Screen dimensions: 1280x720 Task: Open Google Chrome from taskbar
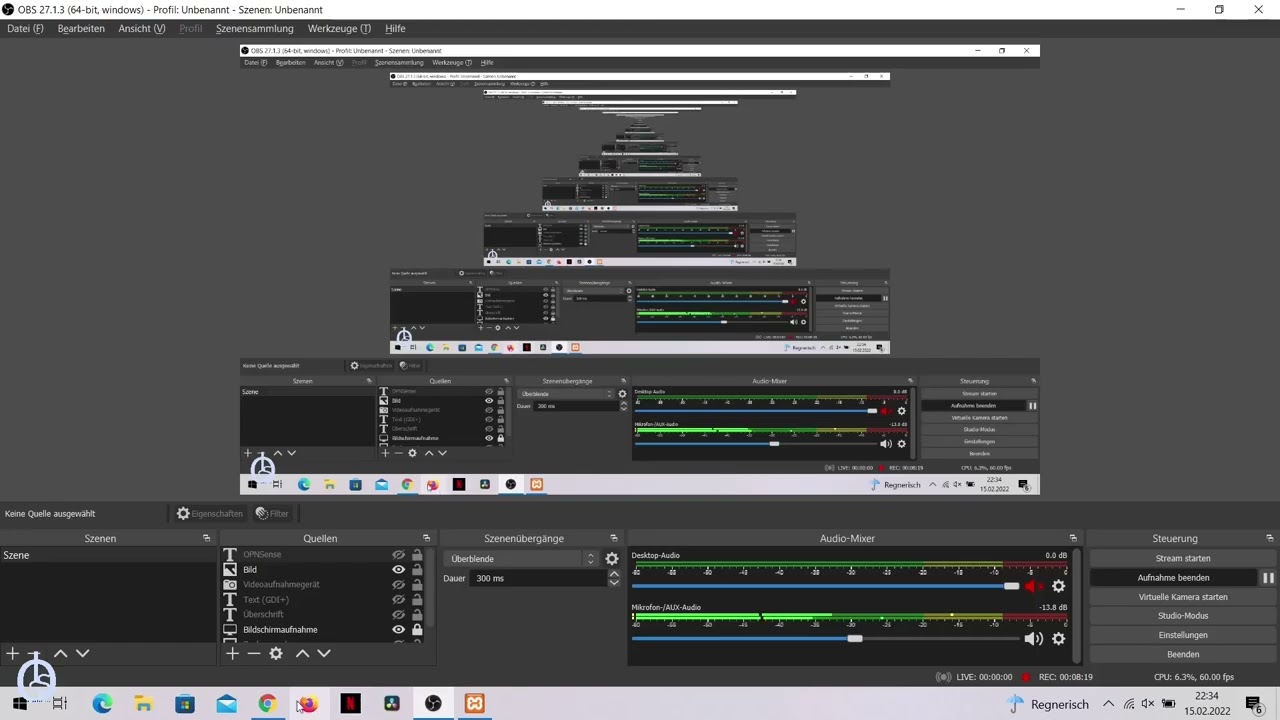coord(267,704)
